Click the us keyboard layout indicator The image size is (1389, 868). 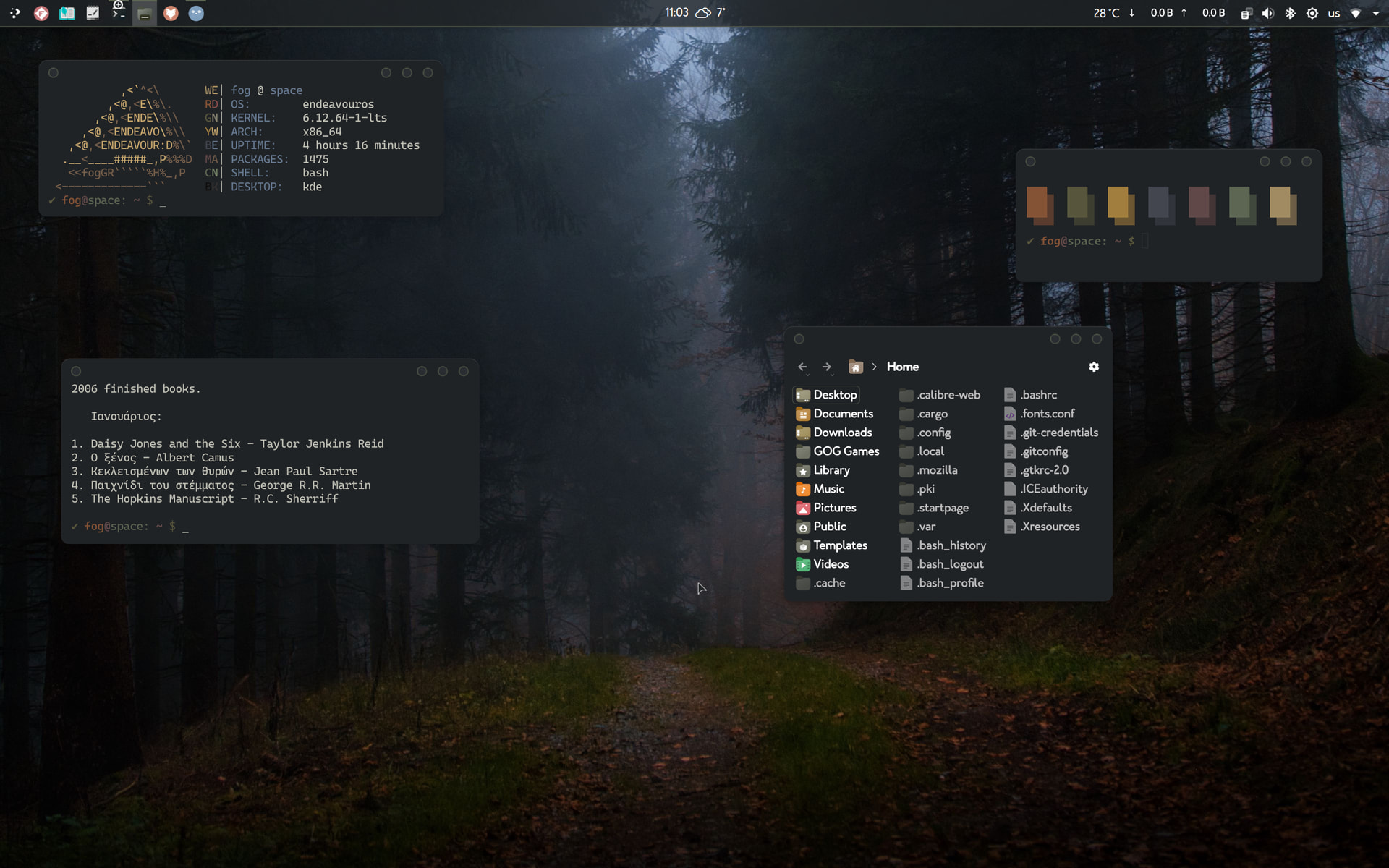[x=1333, y=13]
